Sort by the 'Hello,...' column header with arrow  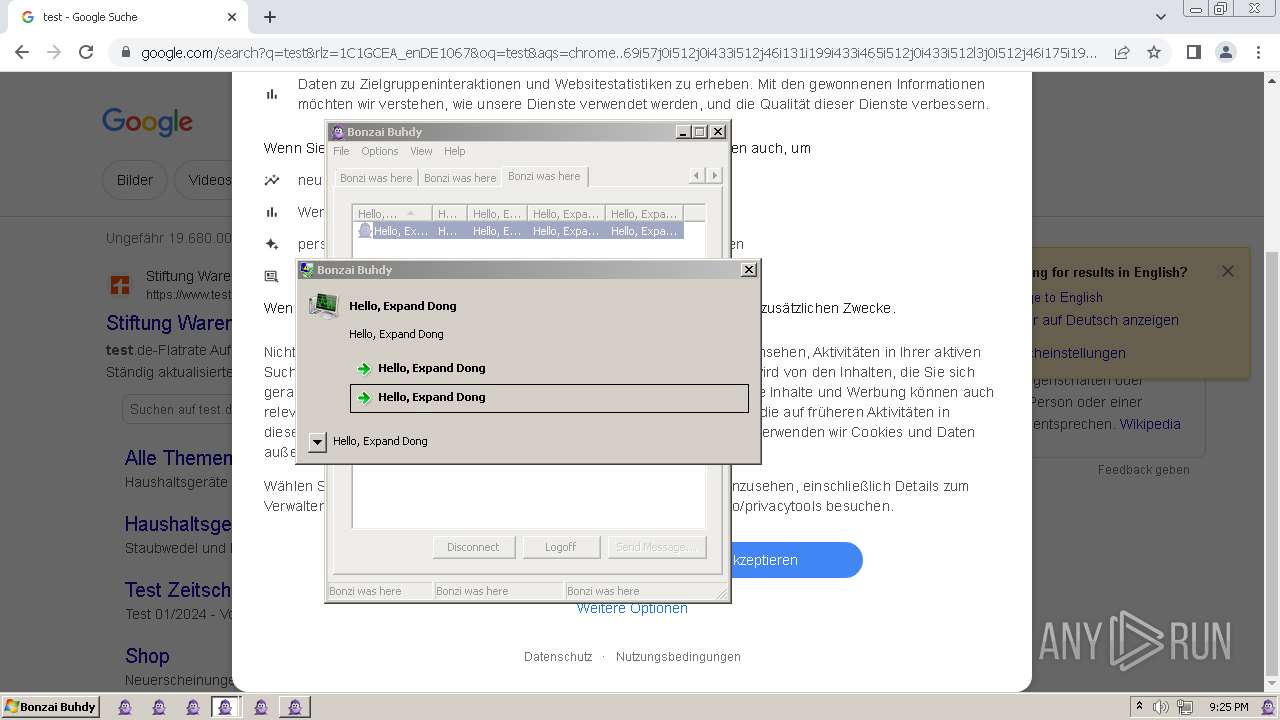(x=392, y=213)
